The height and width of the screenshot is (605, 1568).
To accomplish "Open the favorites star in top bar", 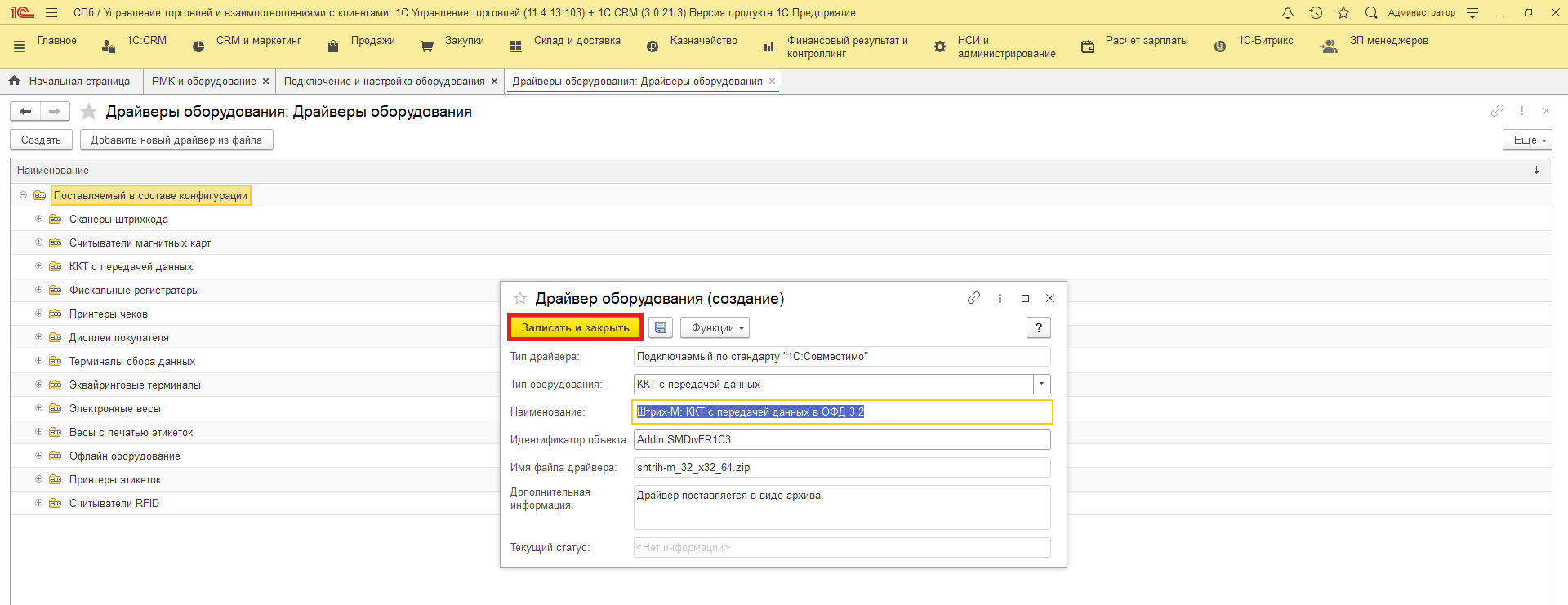I will pos(1343,13).
